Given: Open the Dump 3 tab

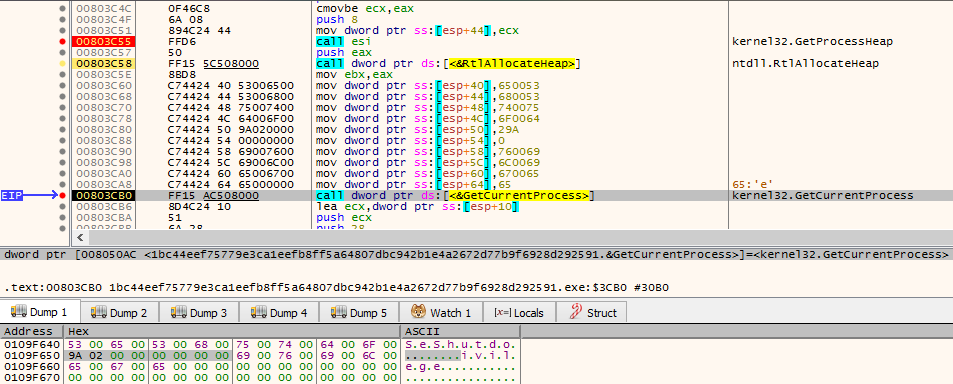Looking at the screenshot, I should tap(199, 313).
